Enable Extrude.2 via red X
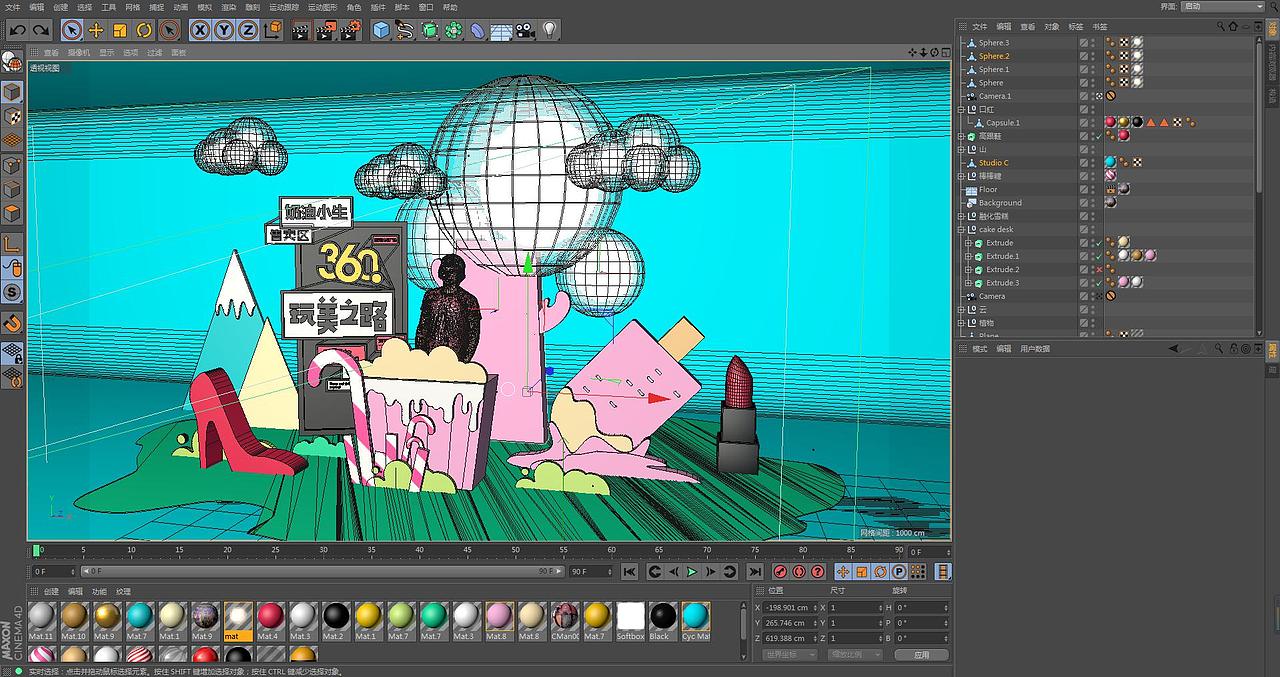 pos(1098,269)
